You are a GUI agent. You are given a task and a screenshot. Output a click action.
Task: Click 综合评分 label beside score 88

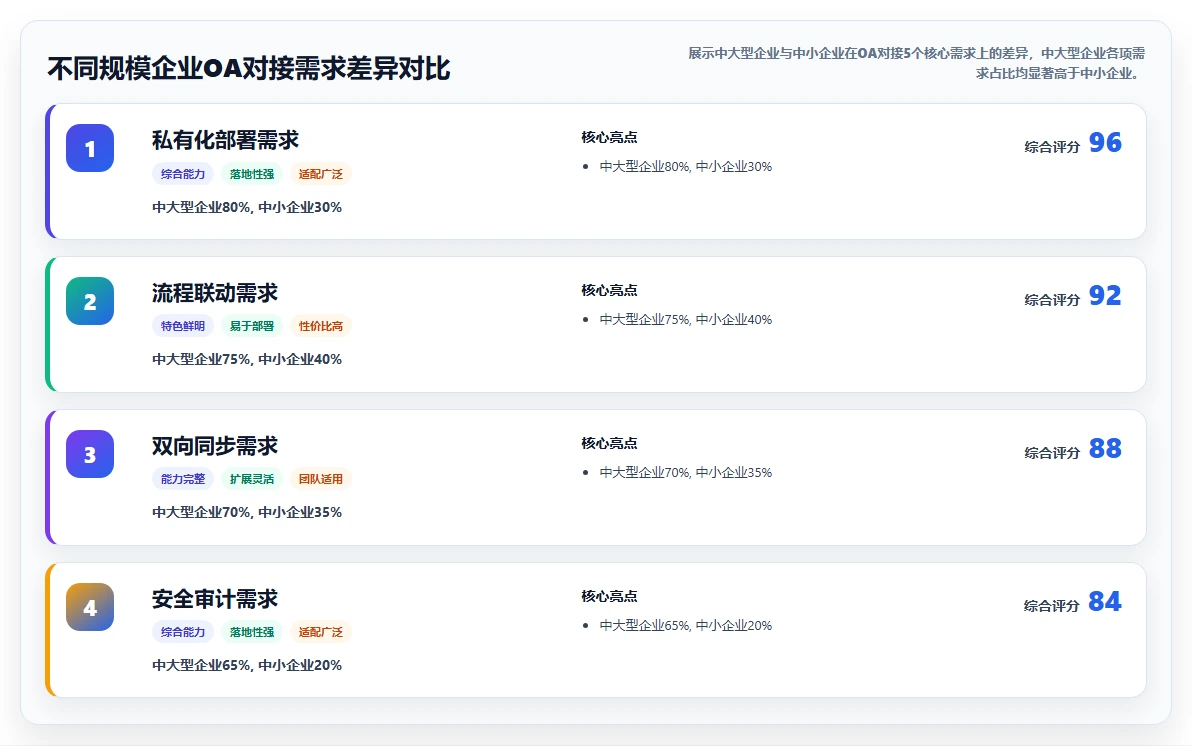click(1051, 452)
